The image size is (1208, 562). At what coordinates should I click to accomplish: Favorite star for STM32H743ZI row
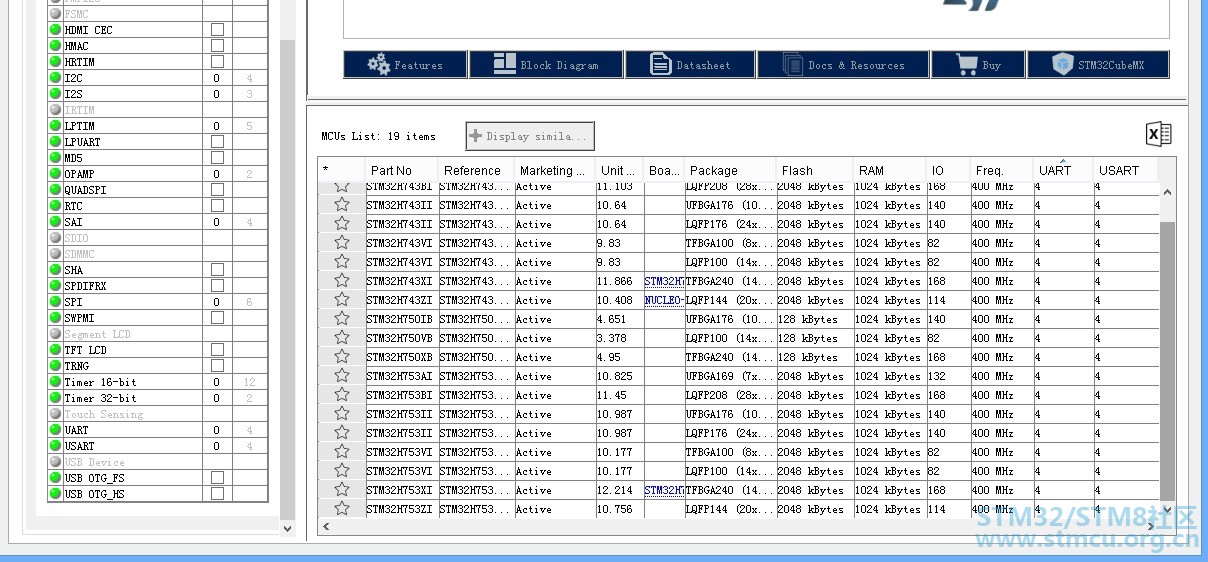[x=342, y=300]
